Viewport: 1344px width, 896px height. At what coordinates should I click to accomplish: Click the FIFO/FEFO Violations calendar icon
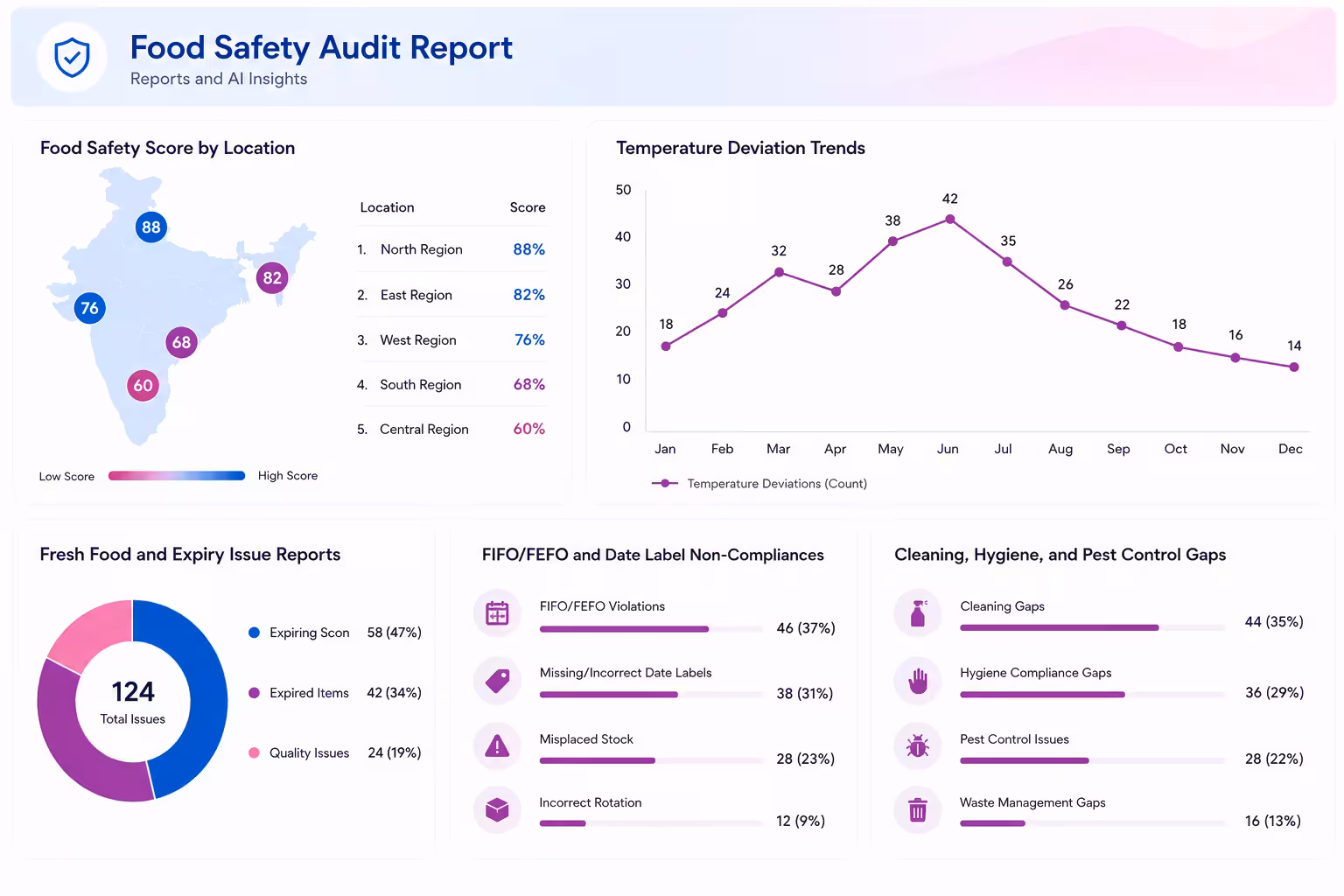click(497, 613)
